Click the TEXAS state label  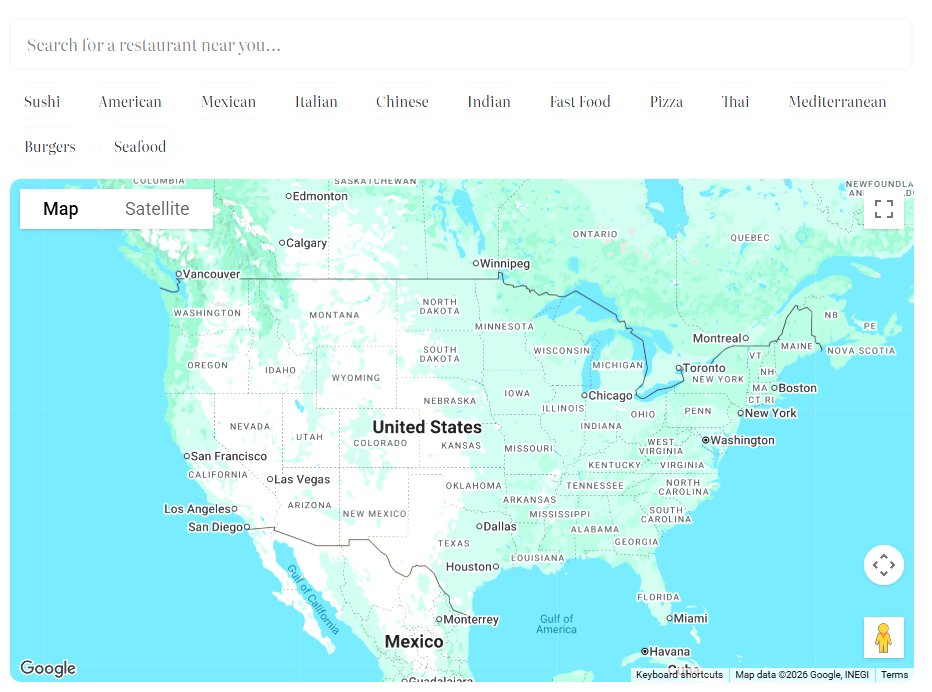[x=454, y=543]
